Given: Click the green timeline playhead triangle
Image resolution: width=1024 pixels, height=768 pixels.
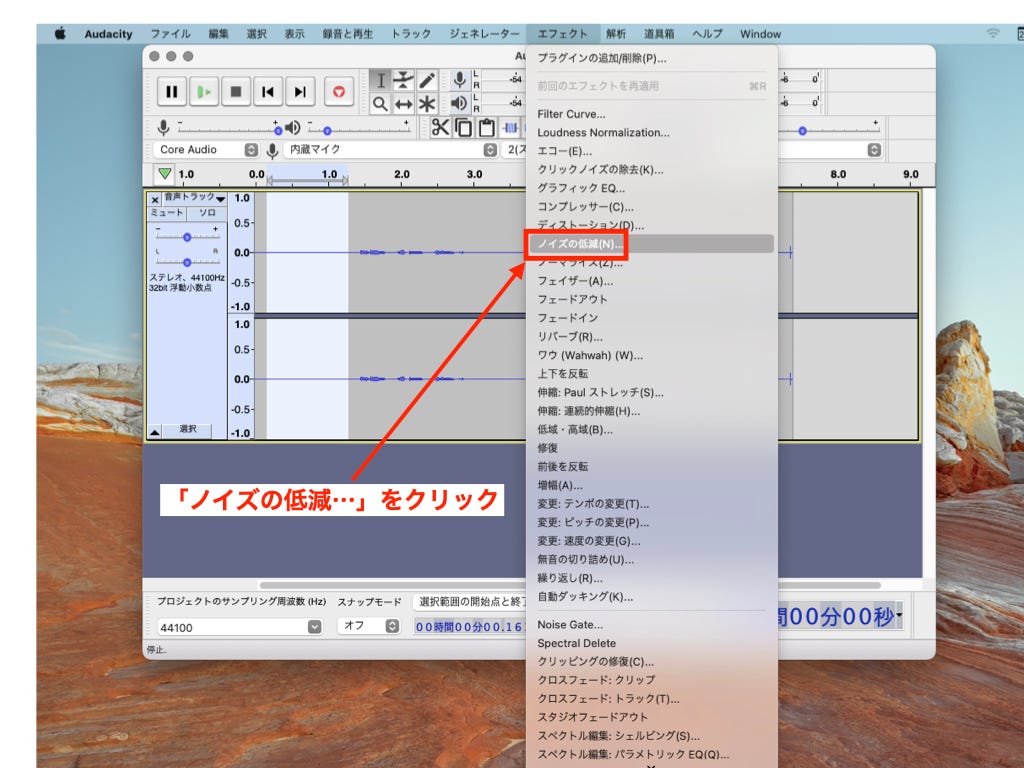Looking at the screenshot, I should pyautogui.click(x=165, y=174).
